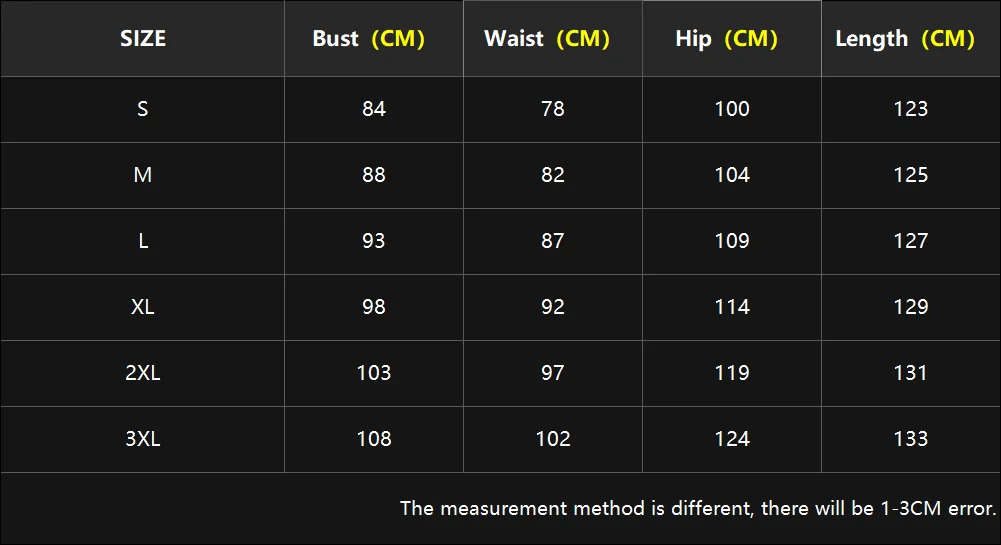Select bust value 84 for size S
Screen dimensions: 1001x545
374,109
